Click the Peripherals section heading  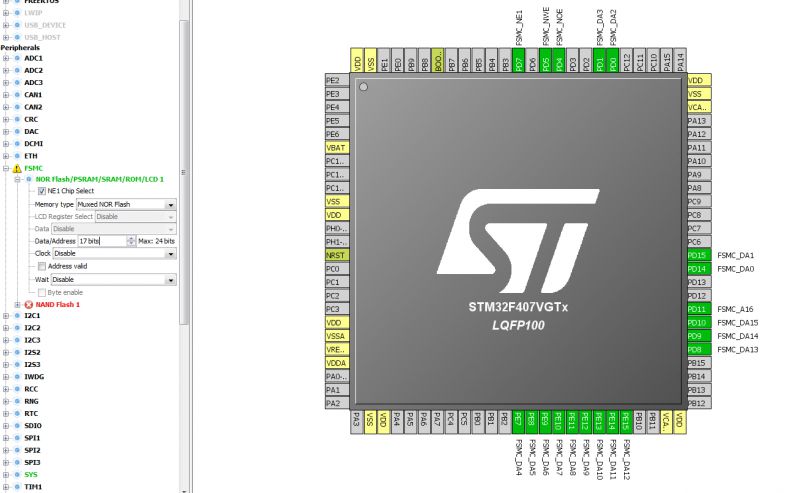coord(20,47)
